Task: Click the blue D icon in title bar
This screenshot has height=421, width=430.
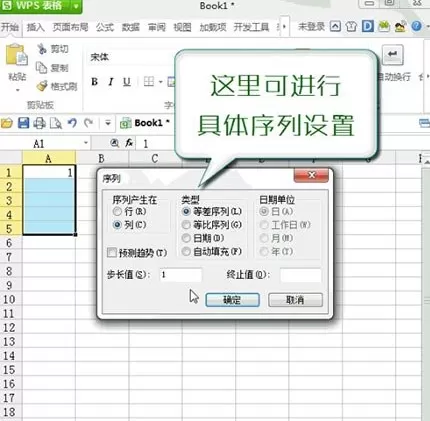Action: pos(368,26)
